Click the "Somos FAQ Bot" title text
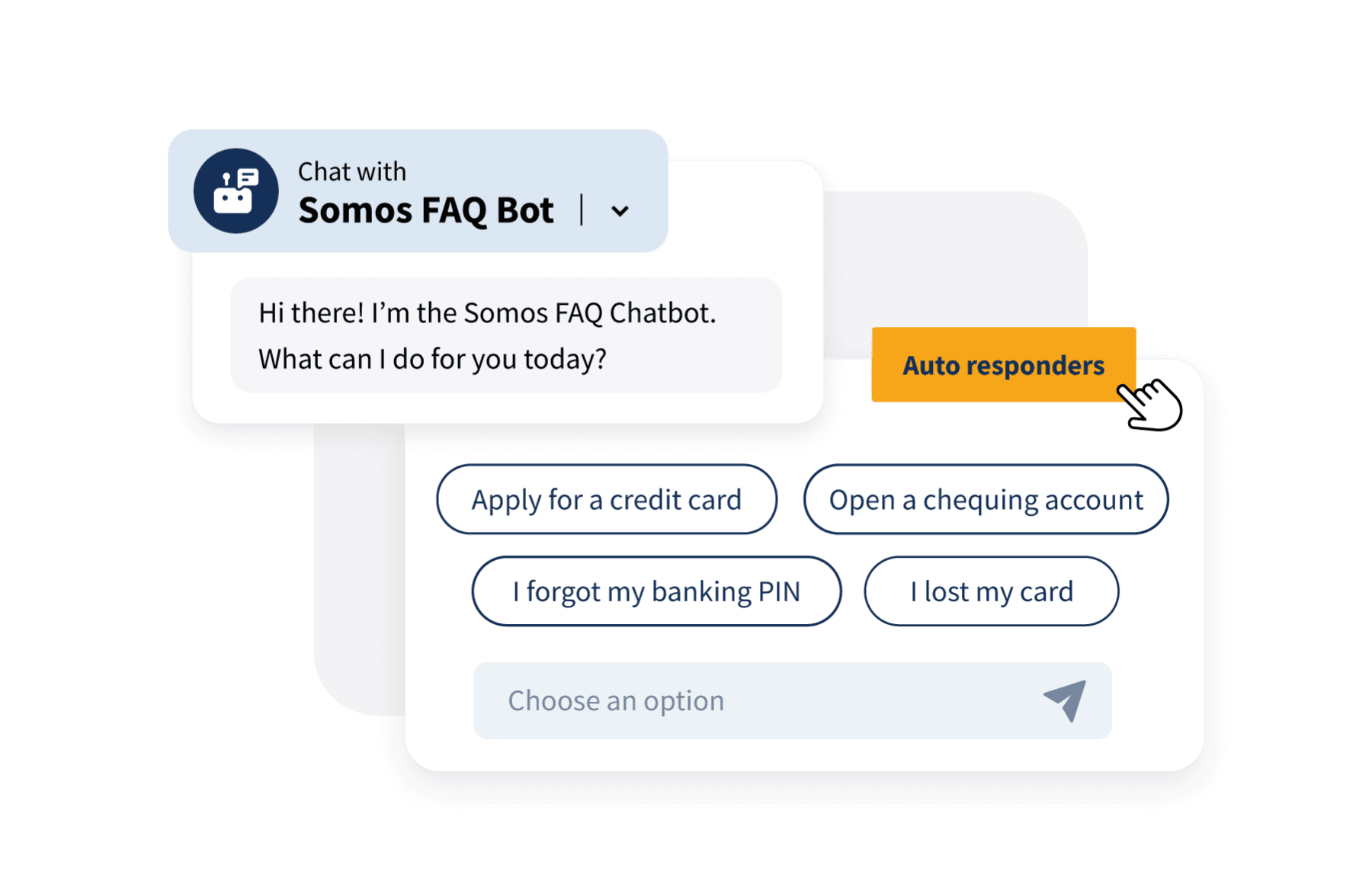The width and height of the screenshot is (1372, 887). click(x=425, y=211)
